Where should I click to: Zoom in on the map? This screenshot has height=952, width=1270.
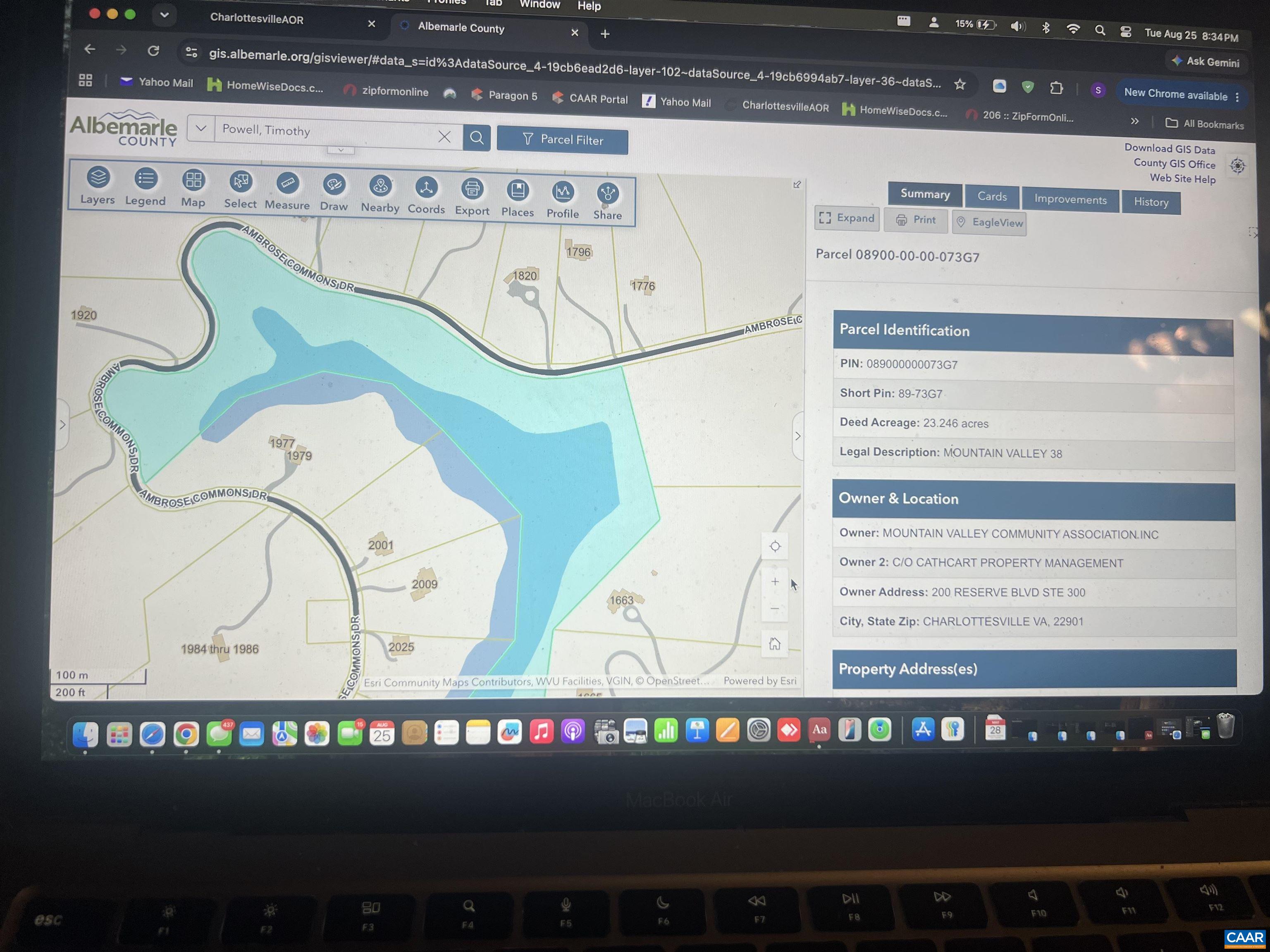click(775, 582)
